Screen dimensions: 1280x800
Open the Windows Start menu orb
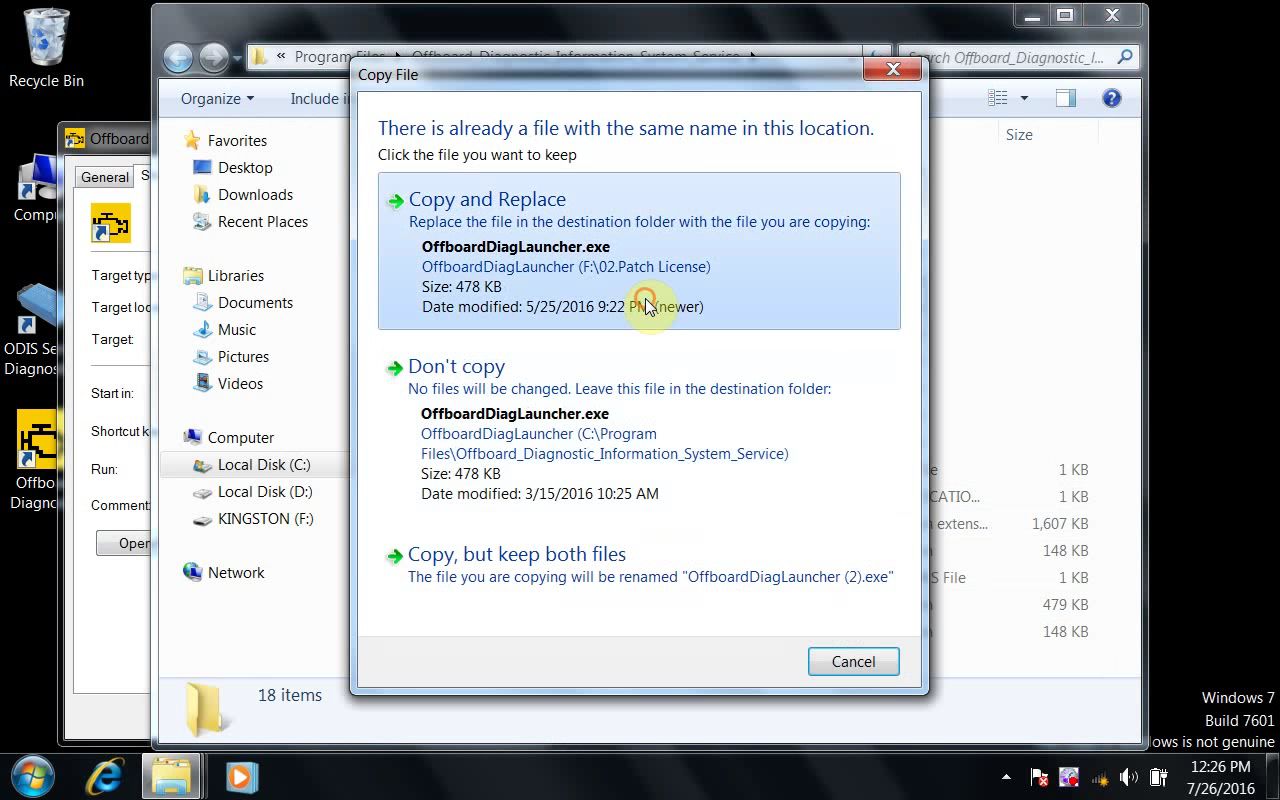35,776
